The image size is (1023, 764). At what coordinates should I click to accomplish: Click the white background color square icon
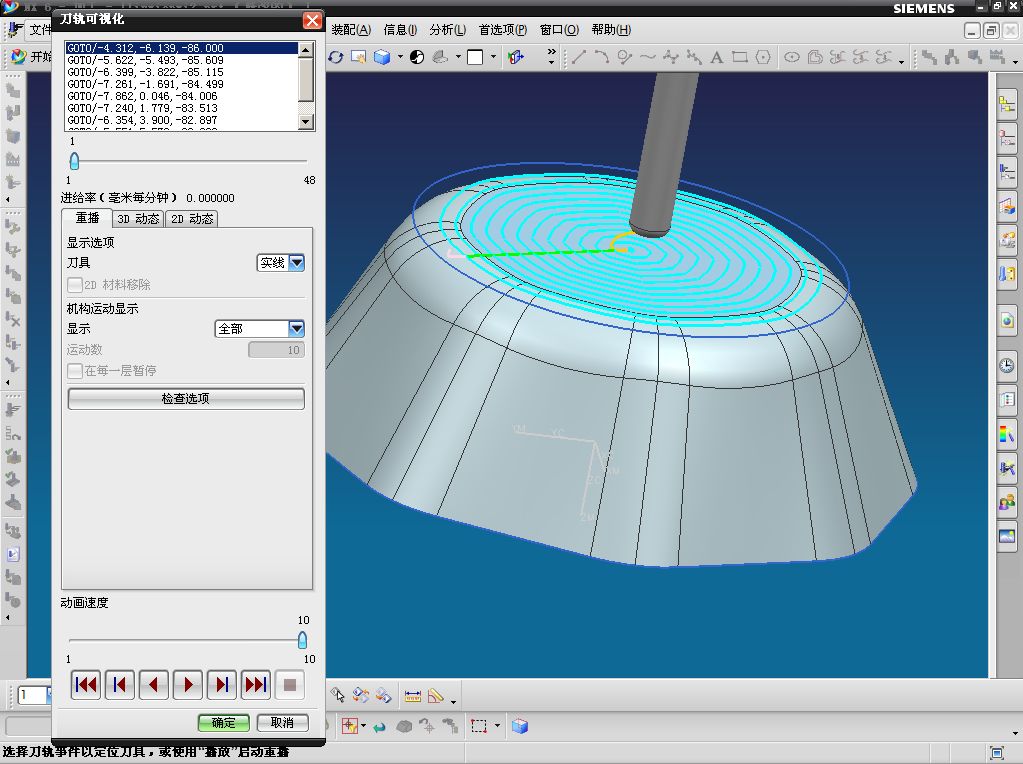[475, 57]
